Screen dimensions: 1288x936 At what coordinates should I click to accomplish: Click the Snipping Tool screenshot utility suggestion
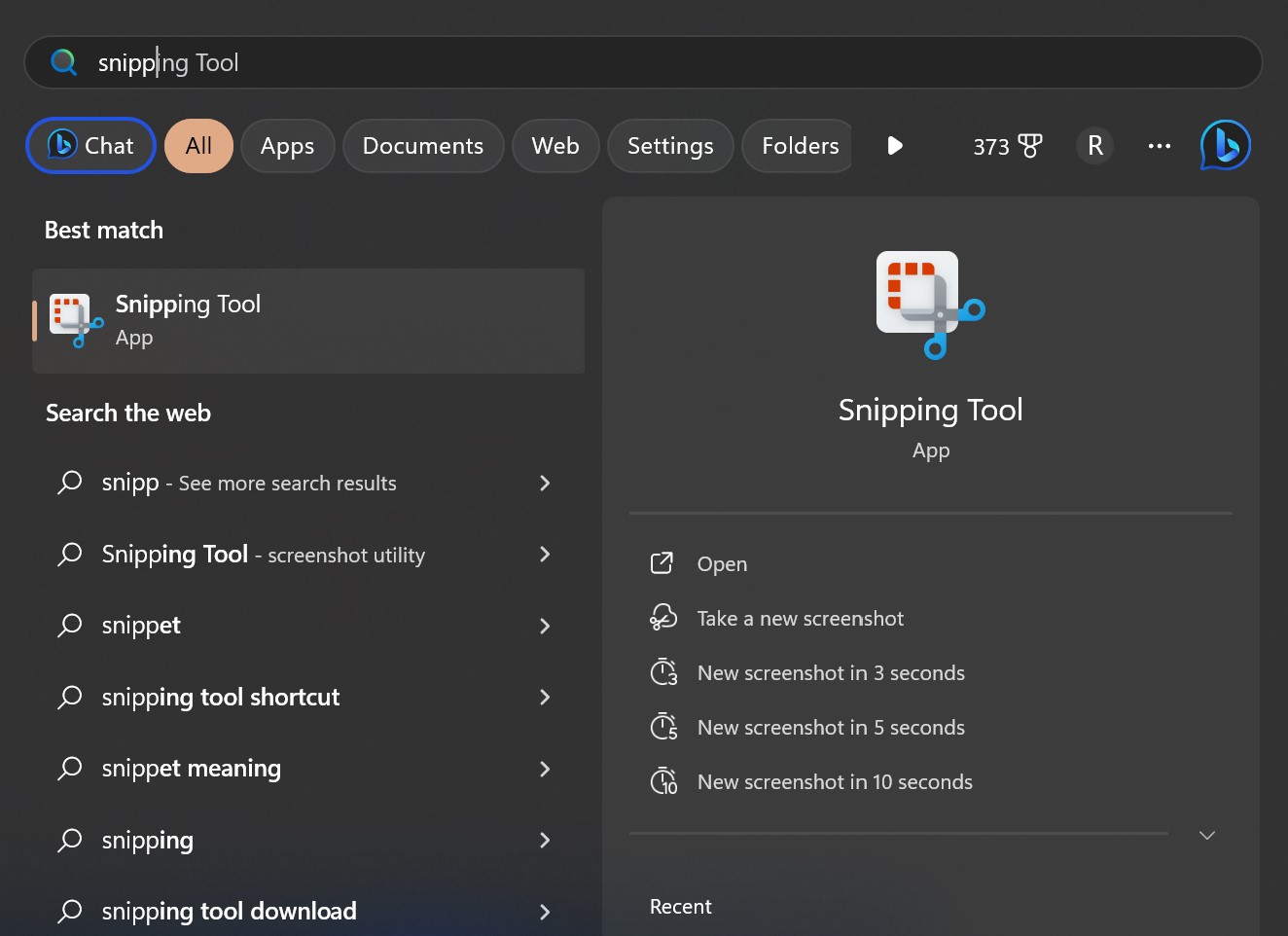tap(263, 555)
